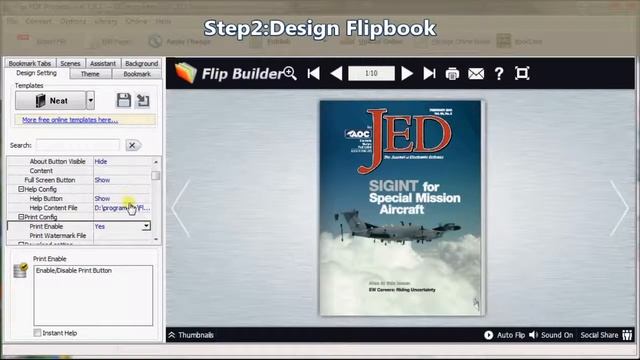Click the zoom in magnifier icon
Screen dimensions: 640x360
290,73
